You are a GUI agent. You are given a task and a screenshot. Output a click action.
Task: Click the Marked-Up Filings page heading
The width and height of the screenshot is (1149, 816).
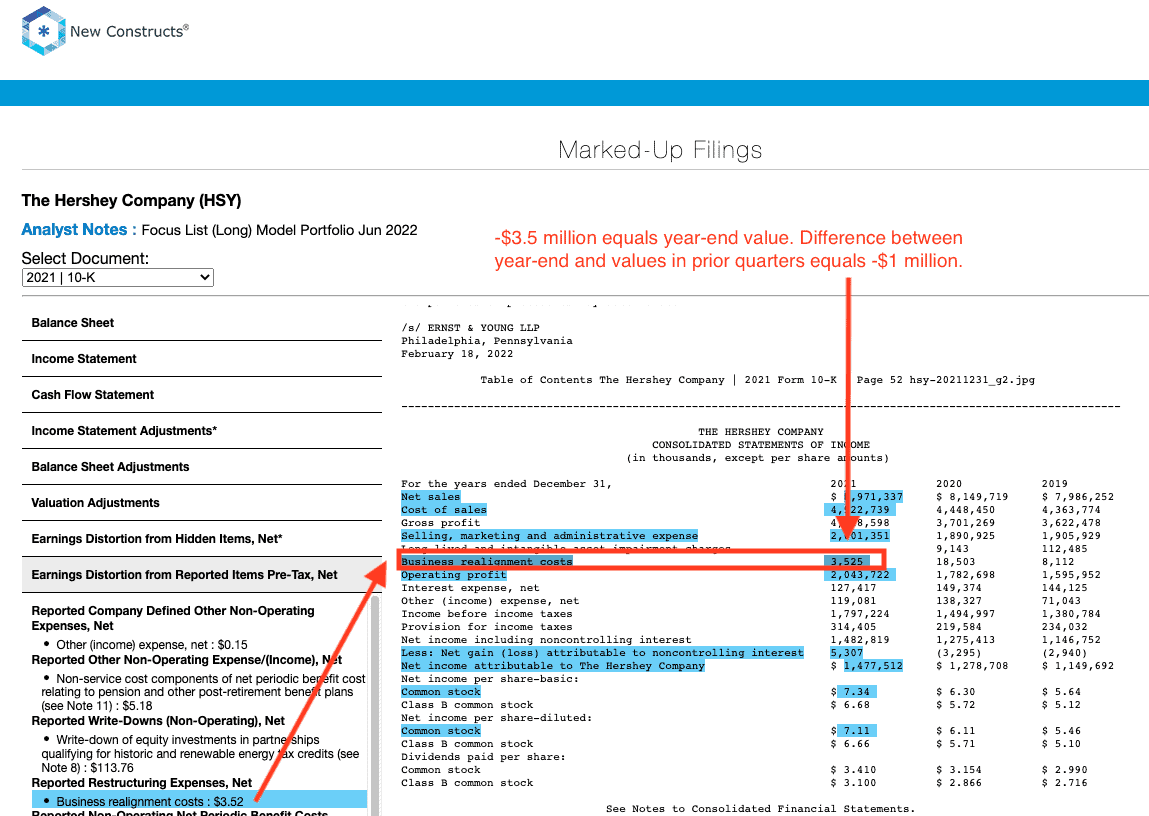click(x=660, y=150)
